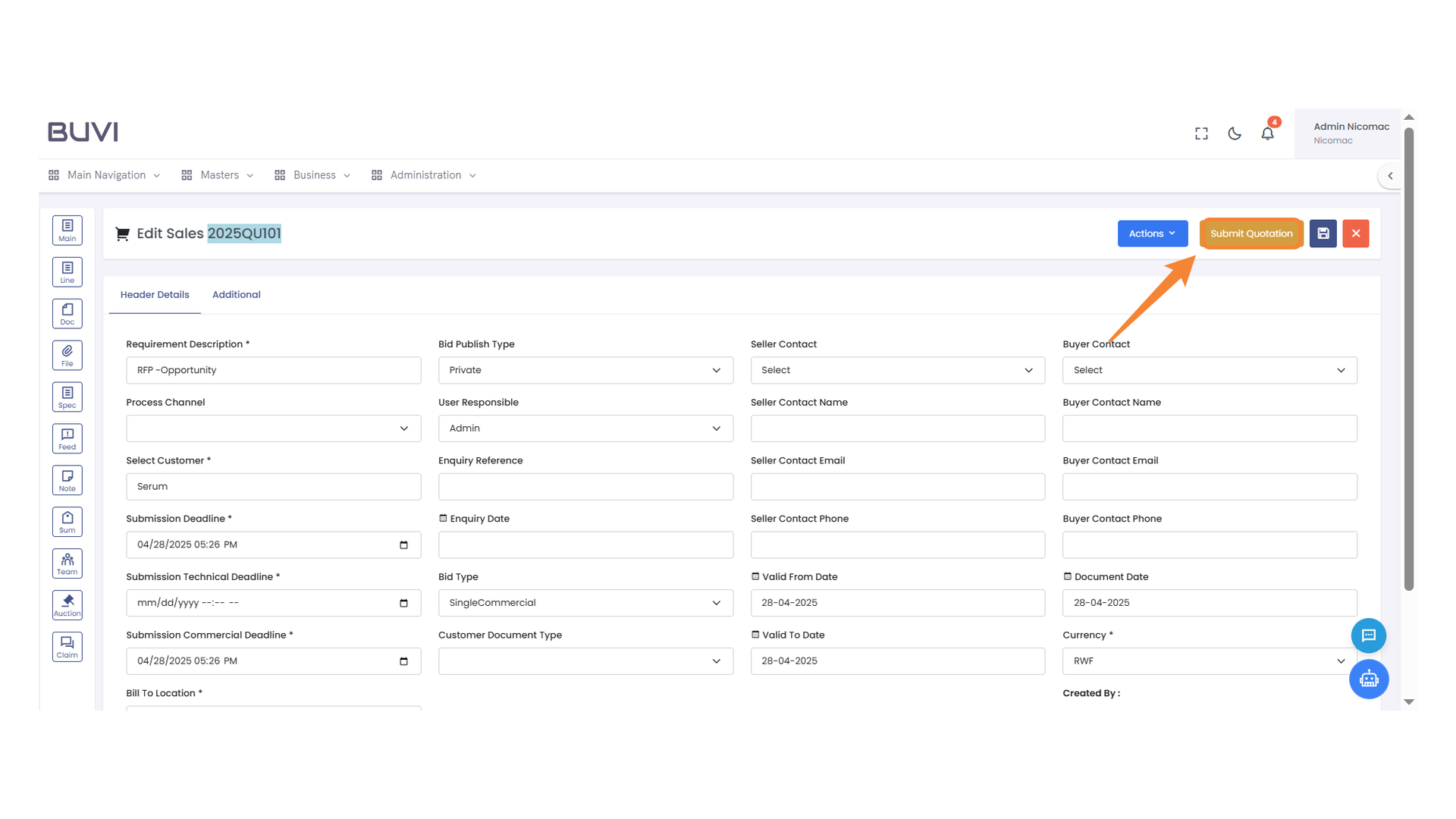Open the Currency selection dropdown
Screen dimensions: 1456x819
click(1209, 661)
